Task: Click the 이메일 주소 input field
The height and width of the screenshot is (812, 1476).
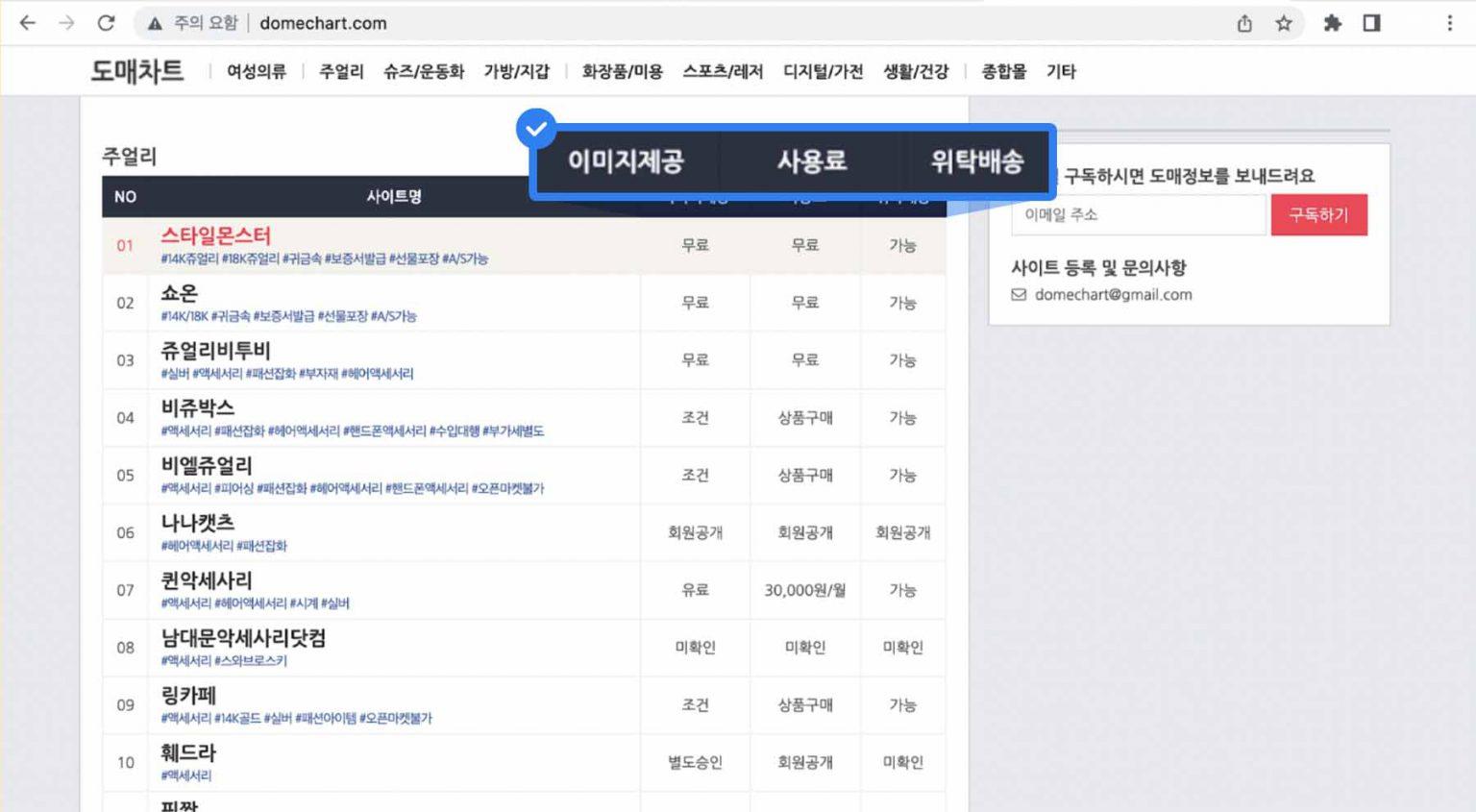Action: tap(1138, 214)
